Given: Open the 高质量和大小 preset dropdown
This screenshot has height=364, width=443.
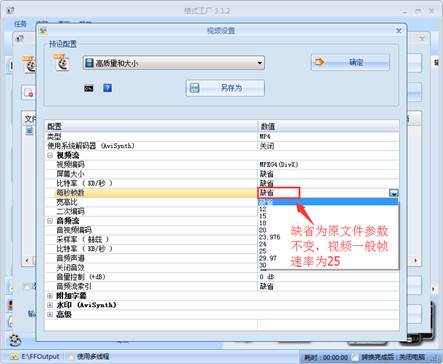Looking at the screenshot, I should (x=174, y=63).
